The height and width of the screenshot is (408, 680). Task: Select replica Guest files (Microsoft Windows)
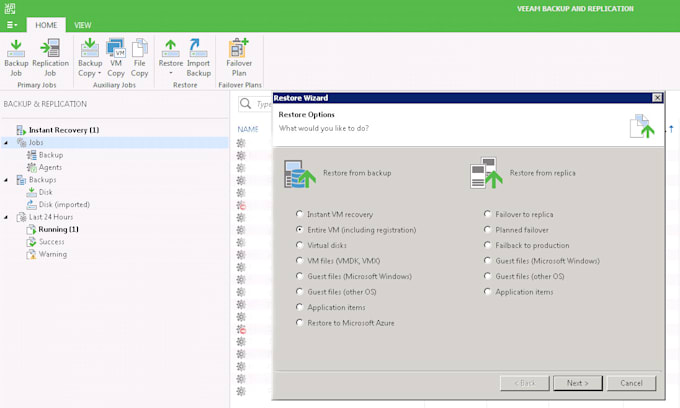click(x=487, y=261)
